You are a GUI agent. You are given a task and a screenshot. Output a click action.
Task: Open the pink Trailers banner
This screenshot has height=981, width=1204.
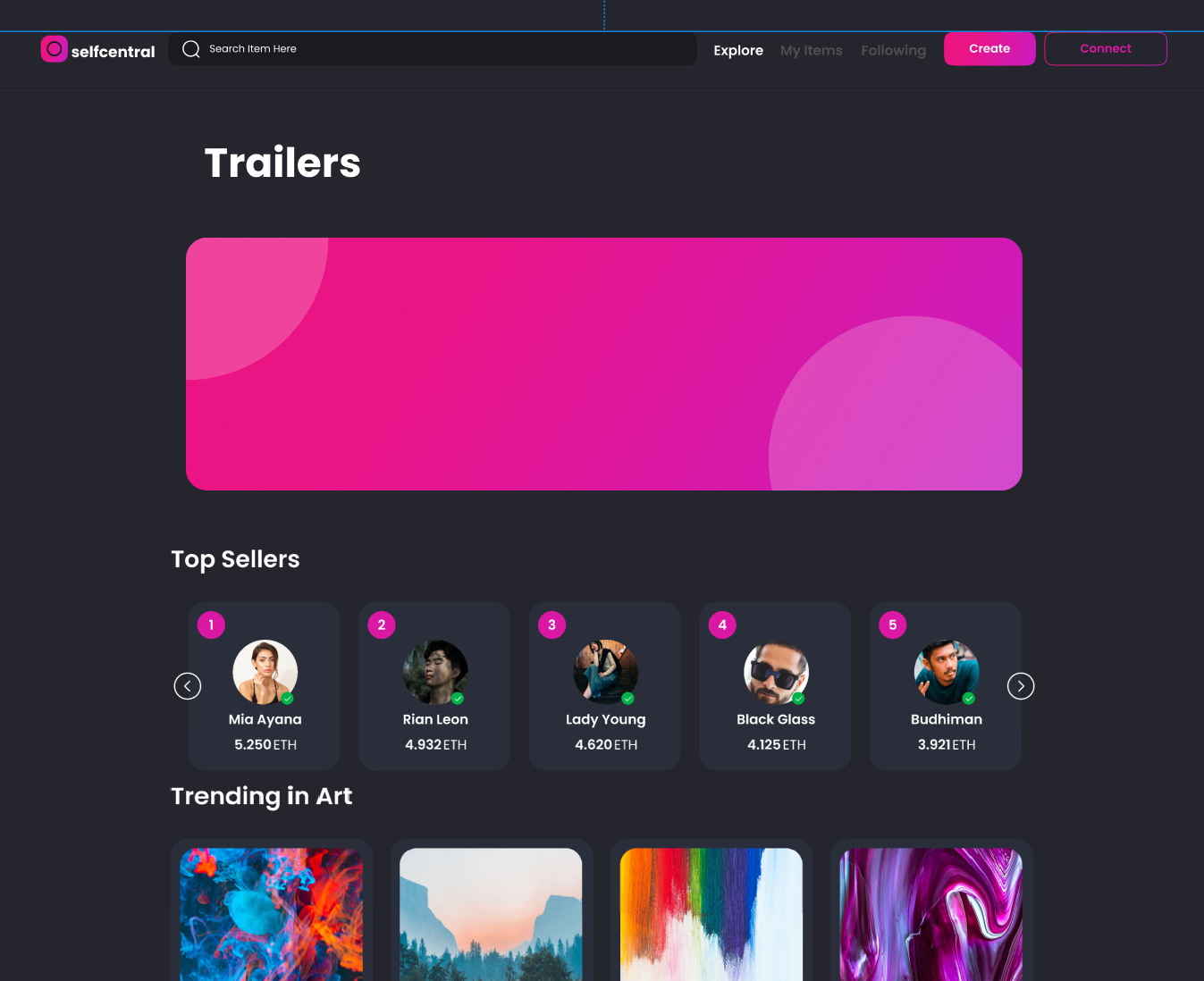click(603, 364)
